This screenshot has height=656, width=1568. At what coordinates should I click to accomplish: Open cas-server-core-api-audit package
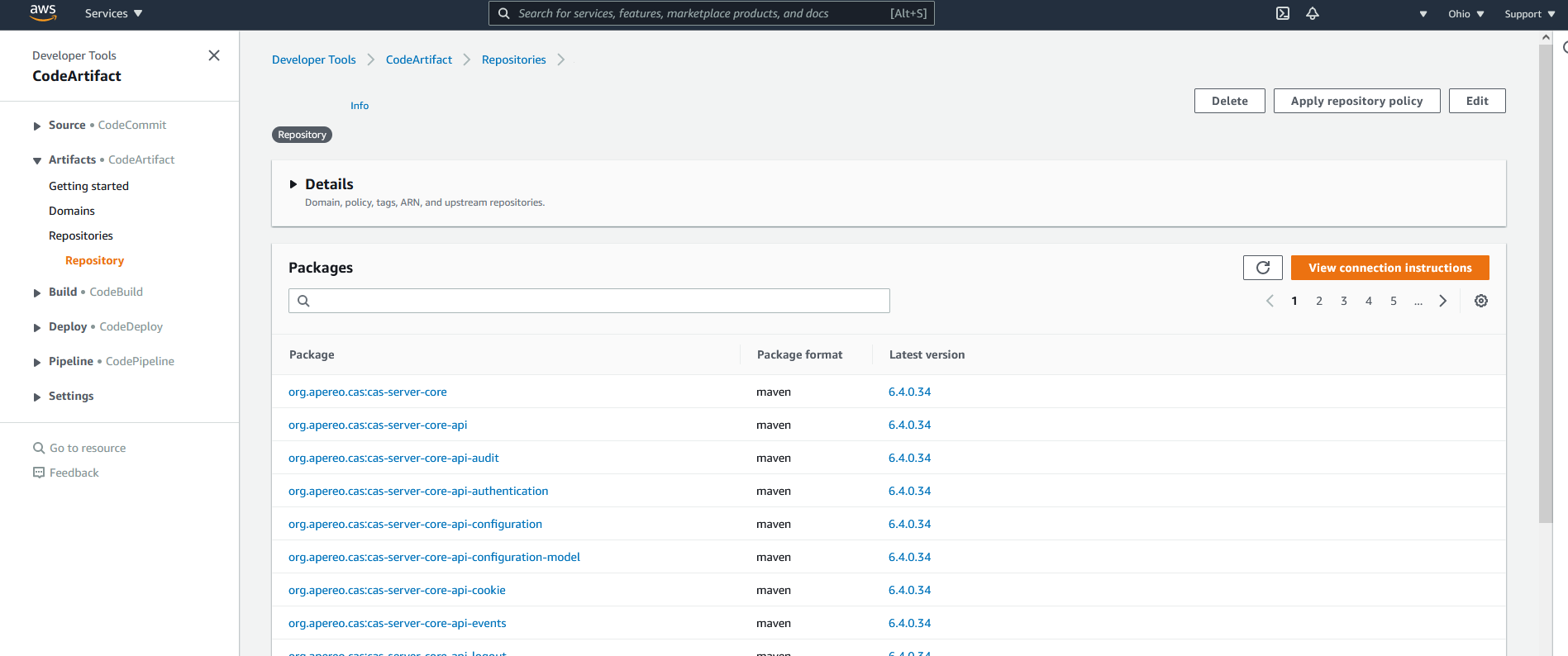pos(393,458)
